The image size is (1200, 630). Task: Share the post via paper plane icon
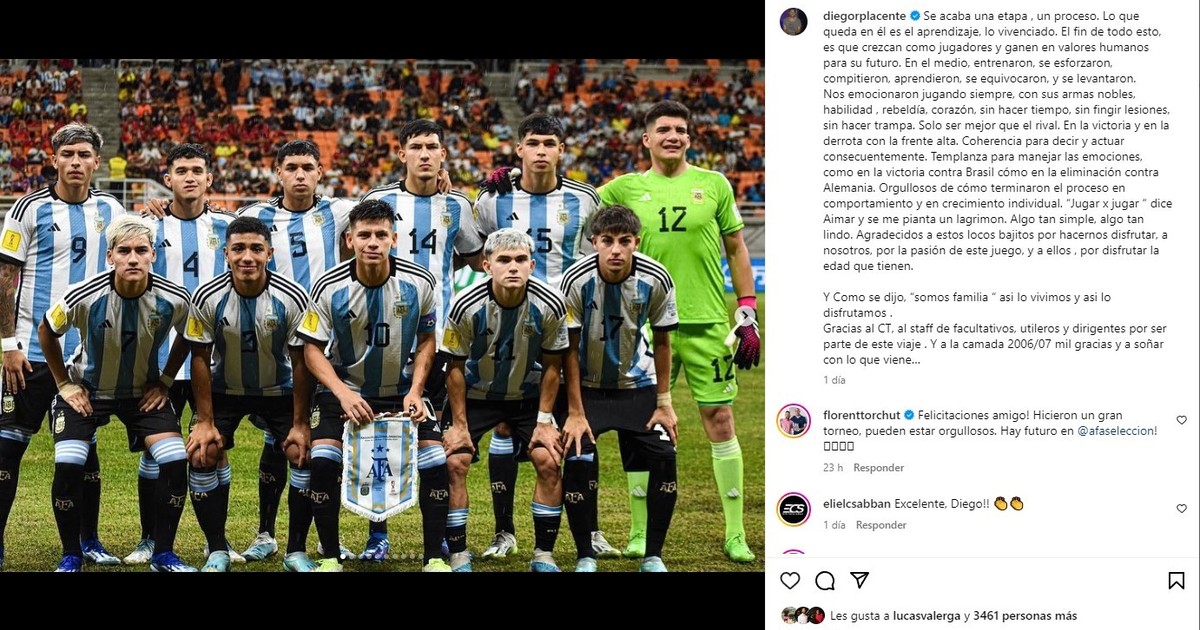[859, 581]
